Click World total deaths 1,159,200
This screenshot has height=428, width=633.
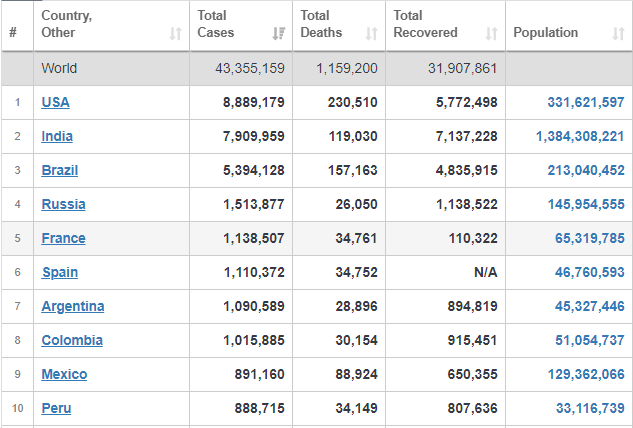tap(346, 68)
